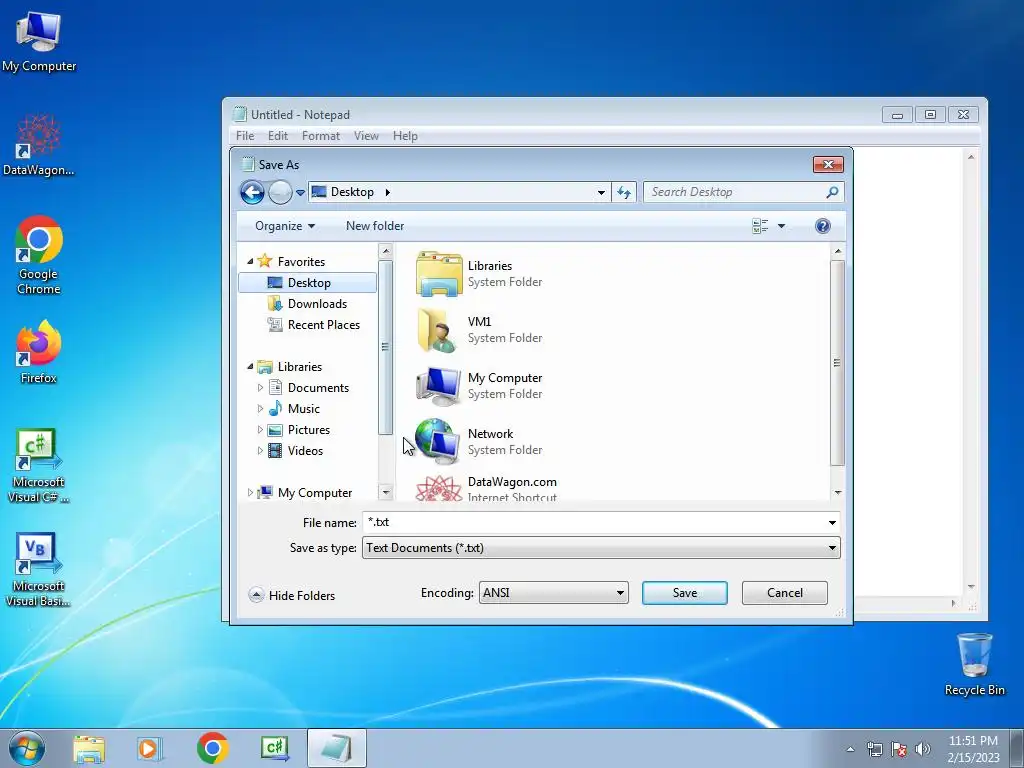The image size is (1024, 768).
Task: Click the Forward arrow in Save As dialog
Action: 280,192
